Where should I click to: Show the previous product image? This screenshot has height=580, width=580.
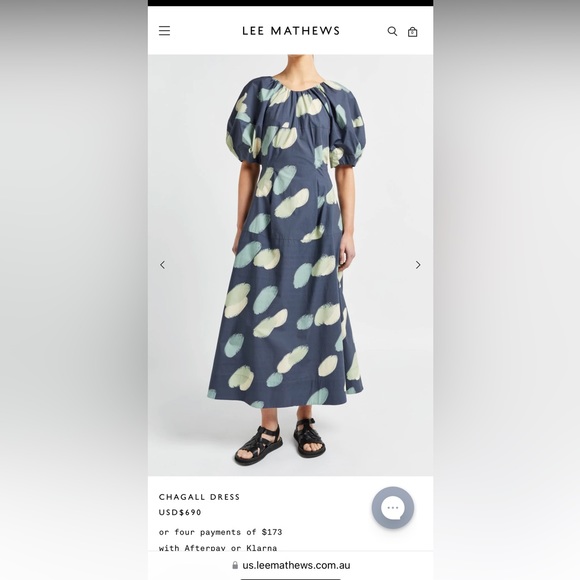pyautogui.click(x=162, y=265)
